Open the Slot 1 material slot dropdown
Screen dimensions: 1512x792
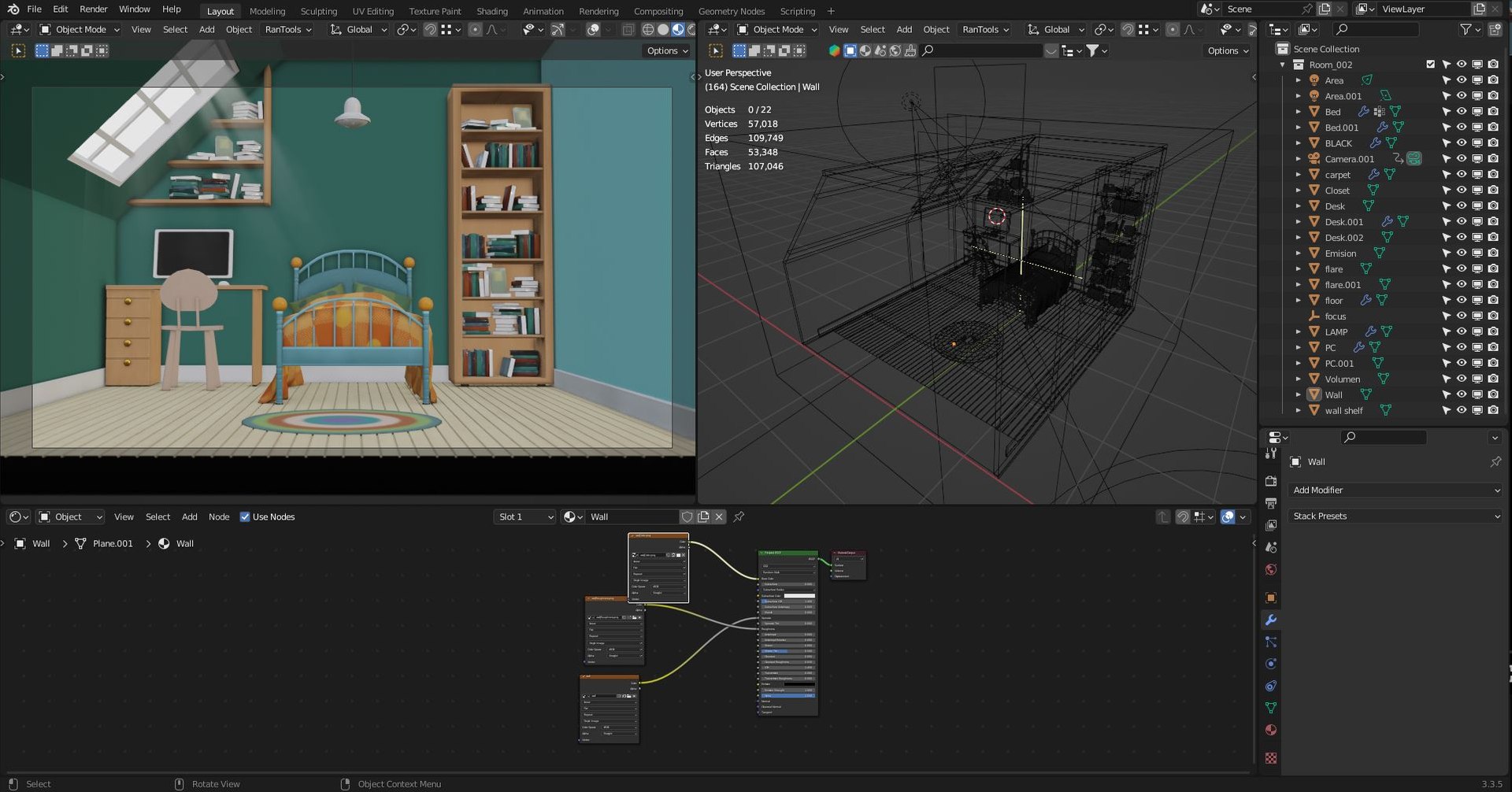[525, 517]
